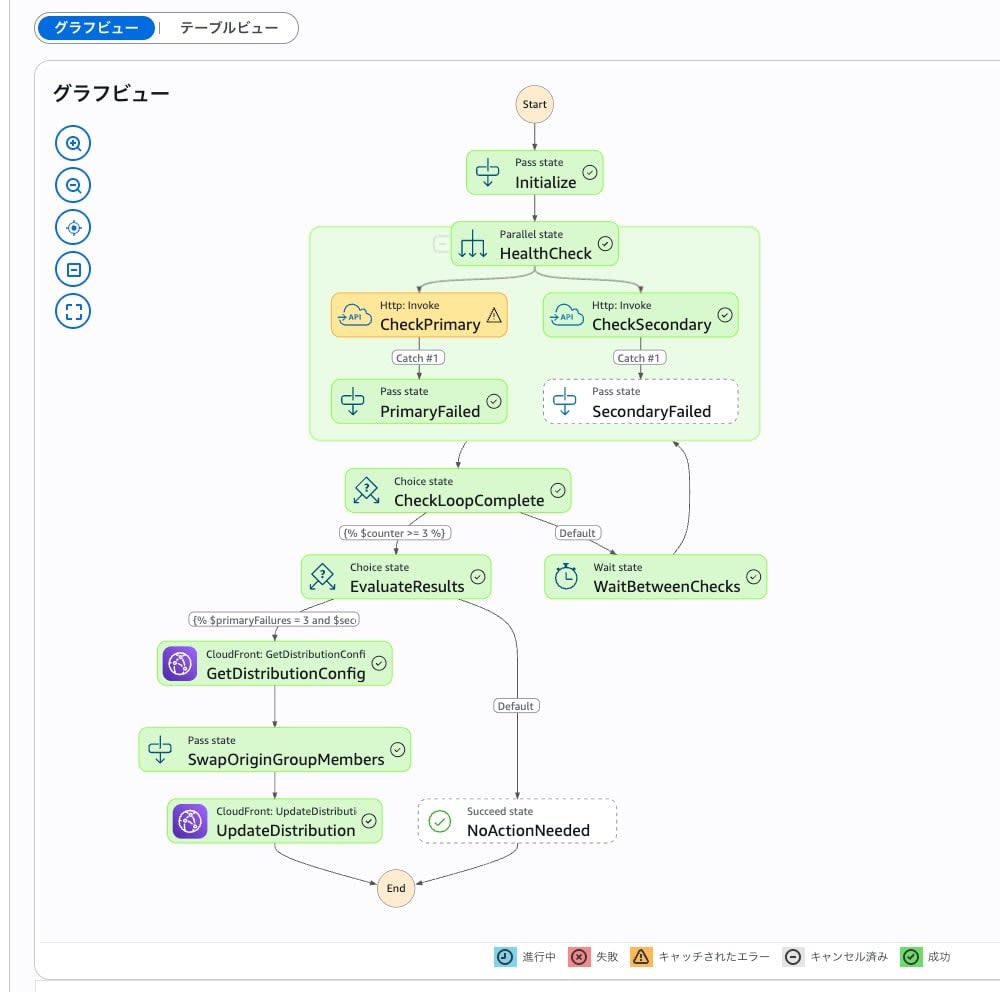This screenshot has height=992, width=1000.
Task: Click the CheckPrimary caught-error warning icon
Action: (494, 315)
